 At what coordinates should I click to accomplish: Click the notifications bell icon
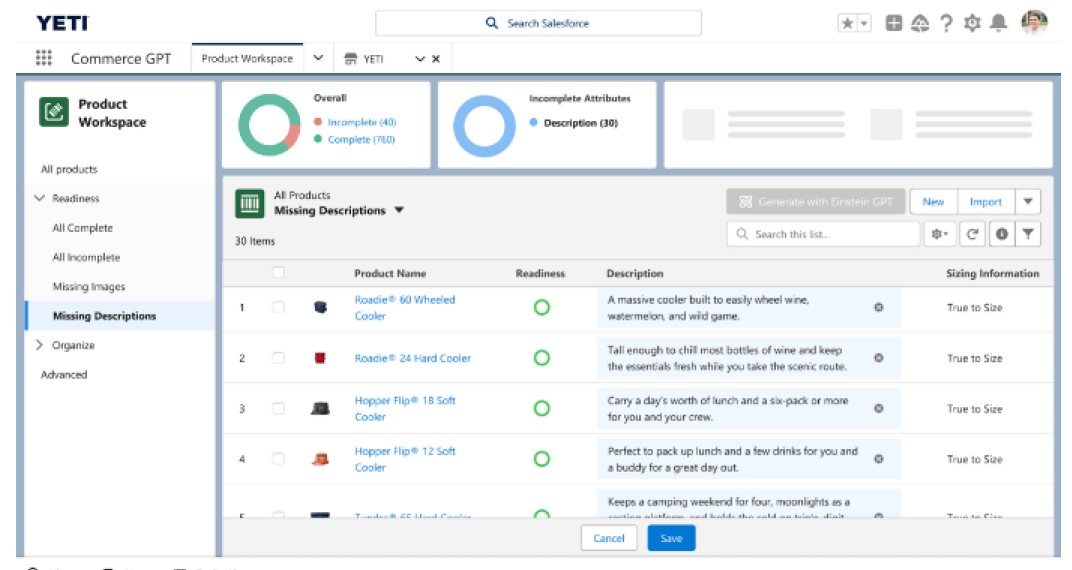[997, 23]
